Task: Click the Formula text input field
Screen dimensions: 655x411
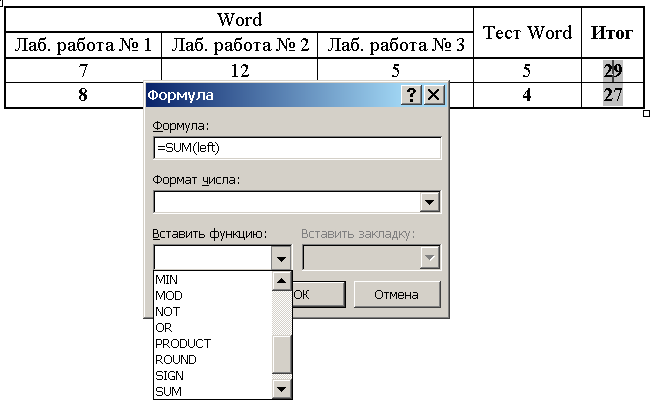Action: pyautogui.click(x=297, y=148)
